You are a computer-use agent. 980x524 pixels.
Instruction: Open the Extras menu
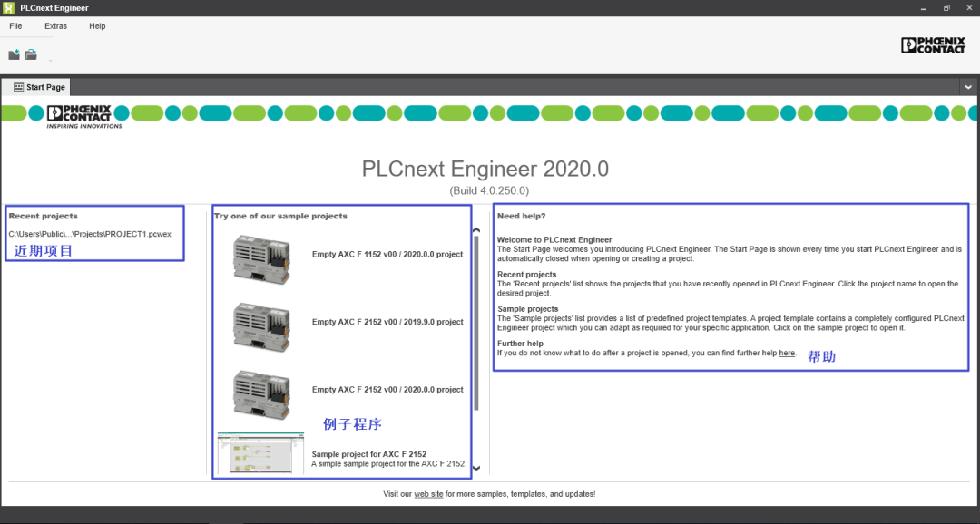(56, 26)
